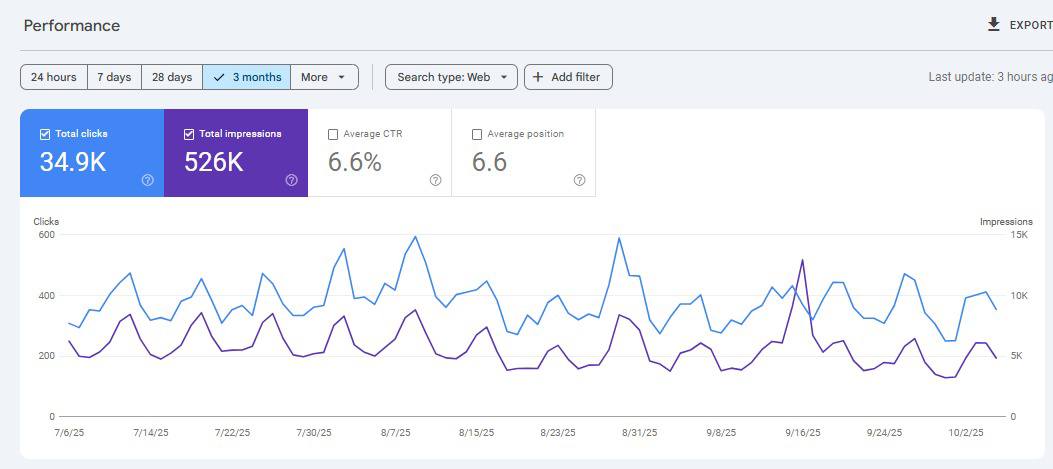Click help icon on Average position card

[x=580, y=180]
